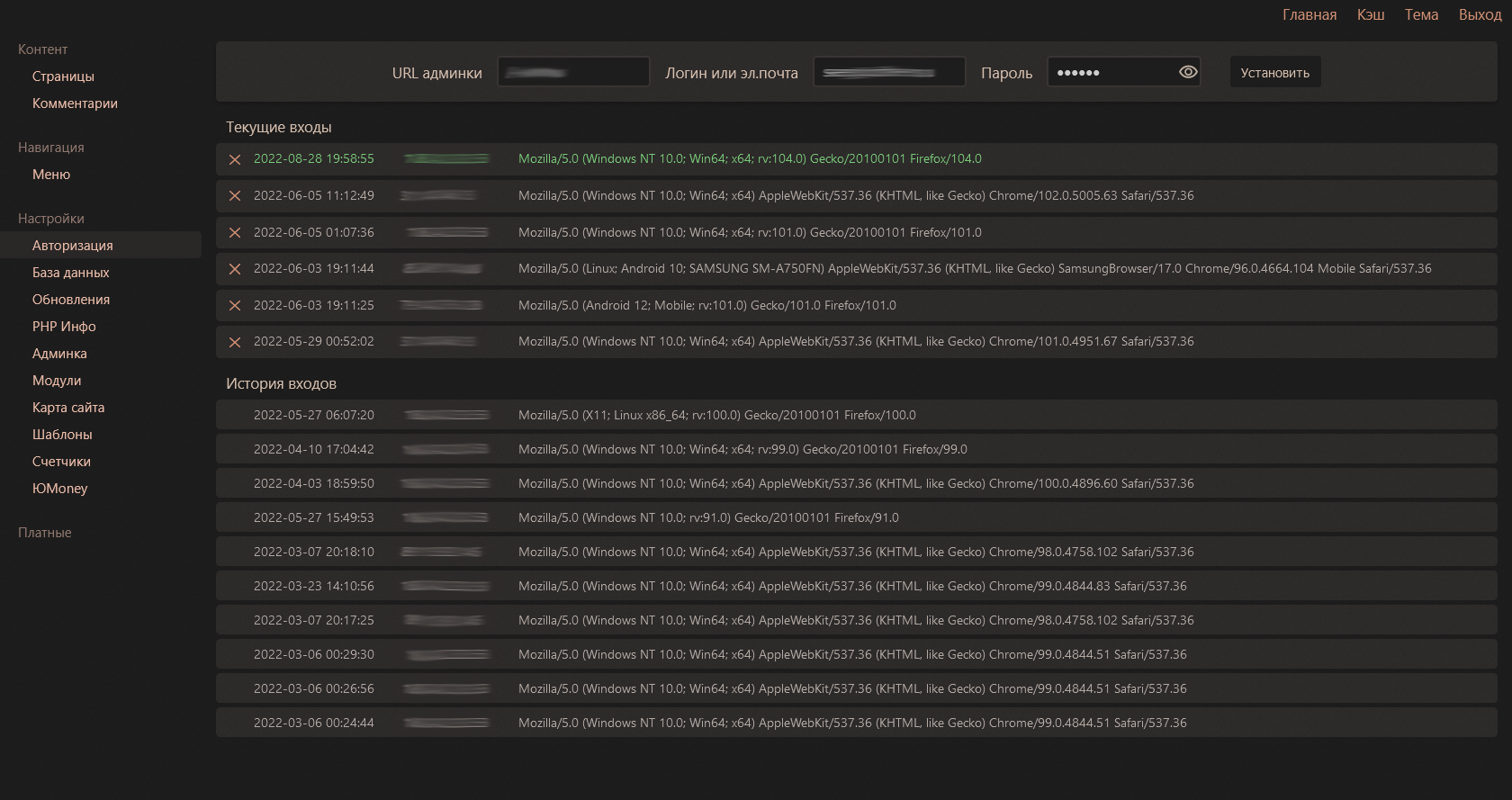The height and width of the screenshot is (800, 1512).
Task: Open Шаблоны in the sidebar
Action: tap(62, 435)
